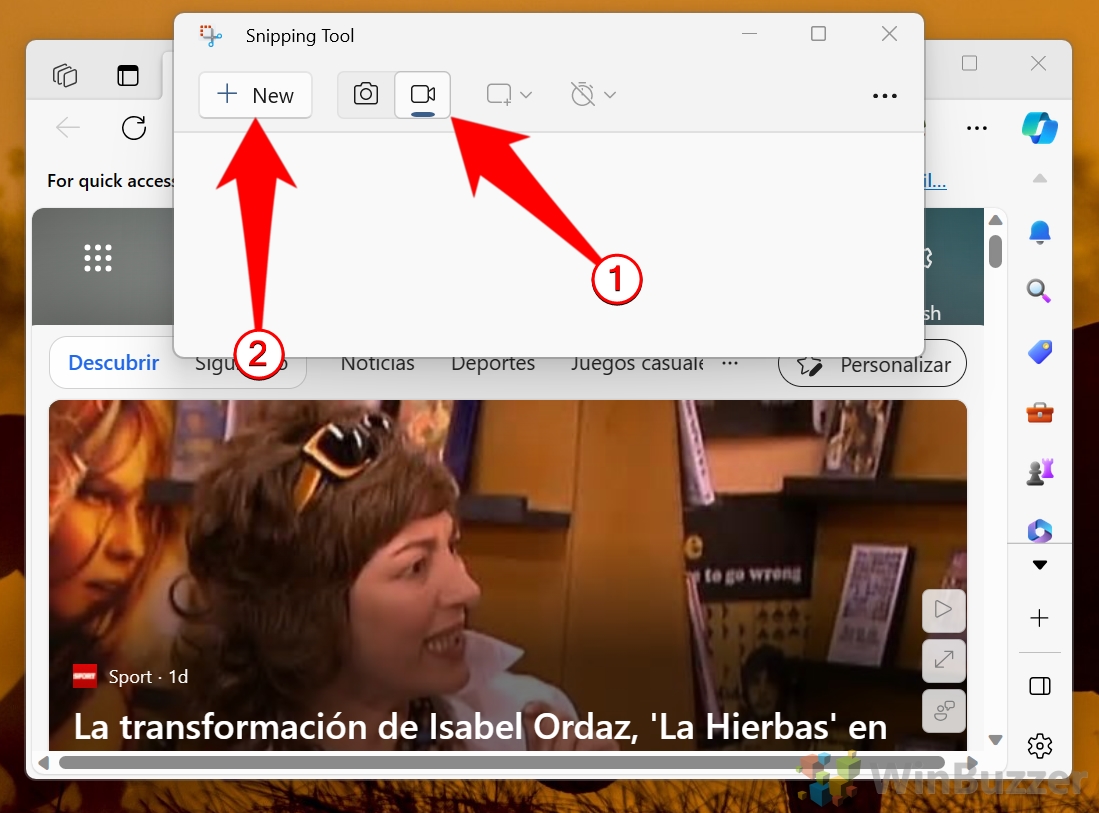1099x813 pixels.
Task: Switch to Snip (camera) mode
Action: click(366, 94)
